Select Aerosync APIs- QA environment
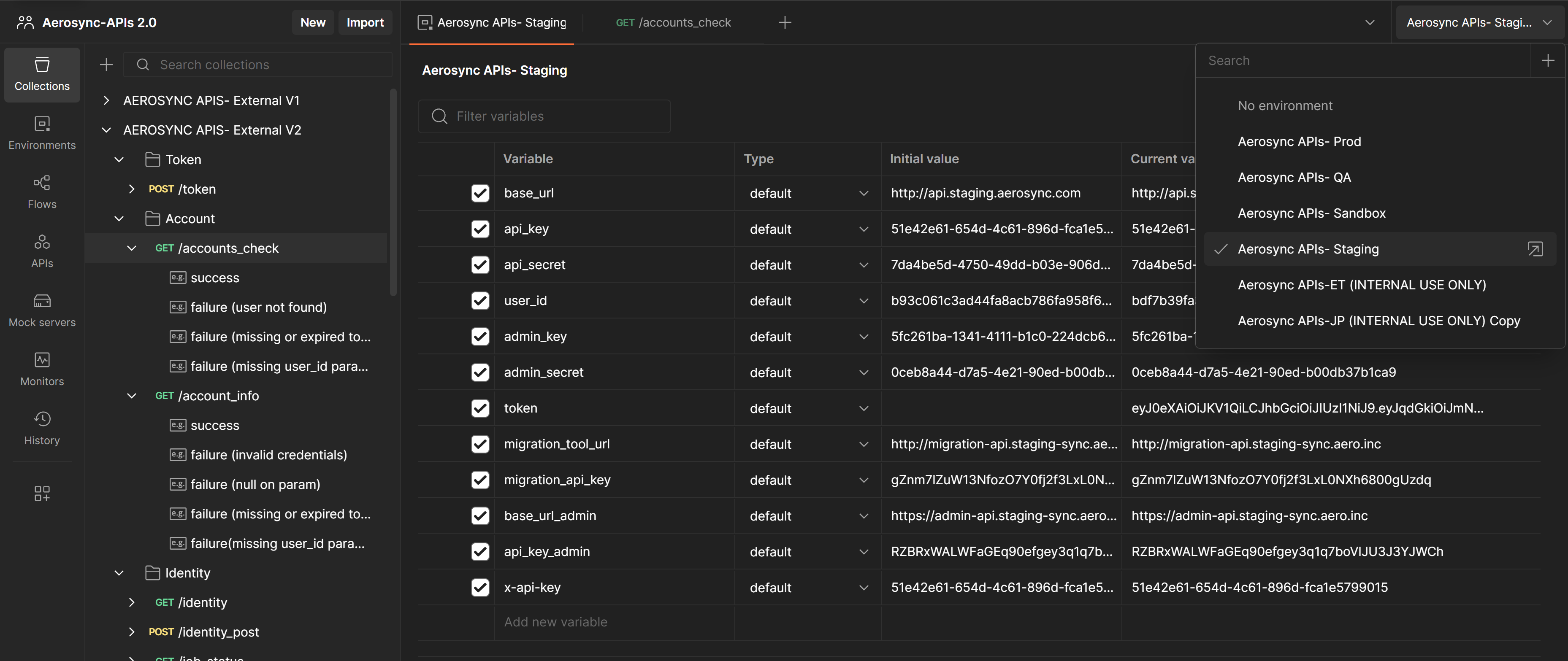 point(1294,177)
